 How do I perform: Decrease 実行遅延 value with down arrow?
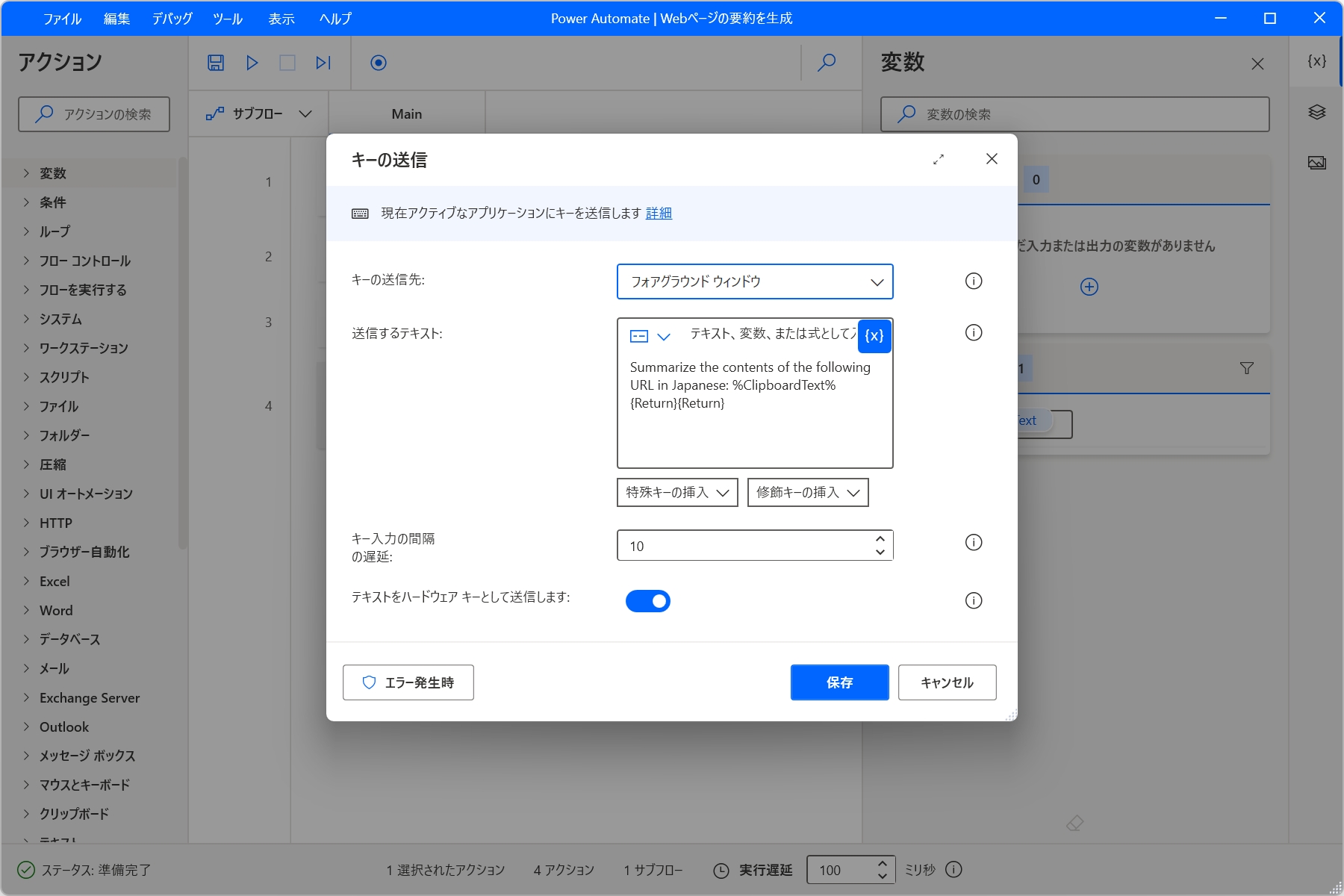click(x=883, y=877)
